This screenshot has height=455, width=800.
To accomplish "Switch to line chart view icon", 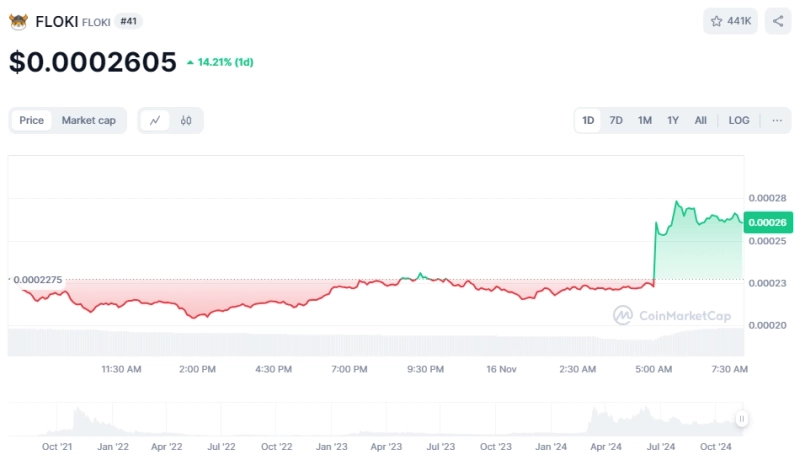I will point(155,121).
